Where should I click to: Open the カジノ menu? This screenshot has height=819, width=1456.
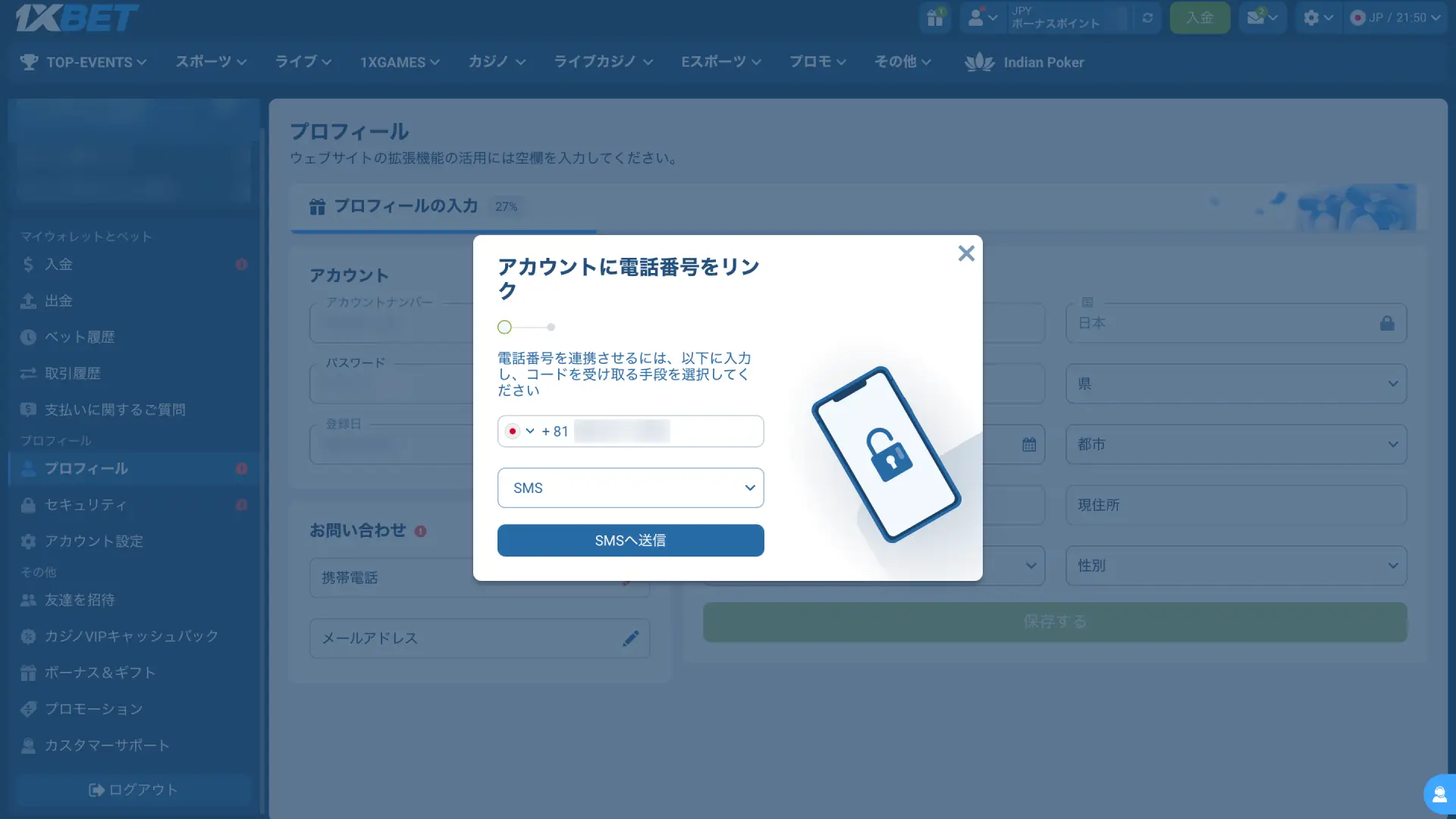(497, 62)
